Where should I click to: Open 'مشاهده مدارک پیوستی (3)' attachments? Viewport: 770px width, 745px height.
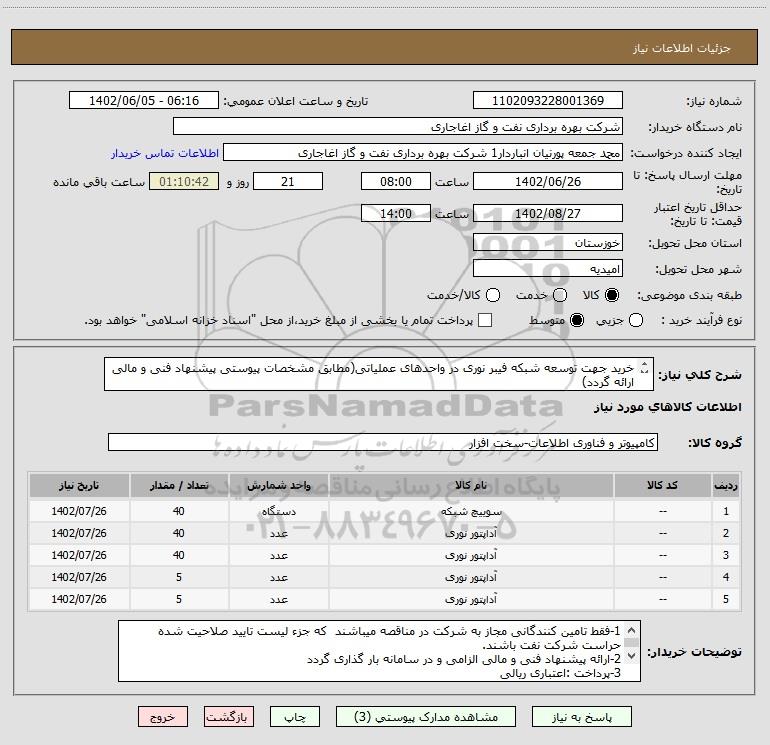pos(426,717)
